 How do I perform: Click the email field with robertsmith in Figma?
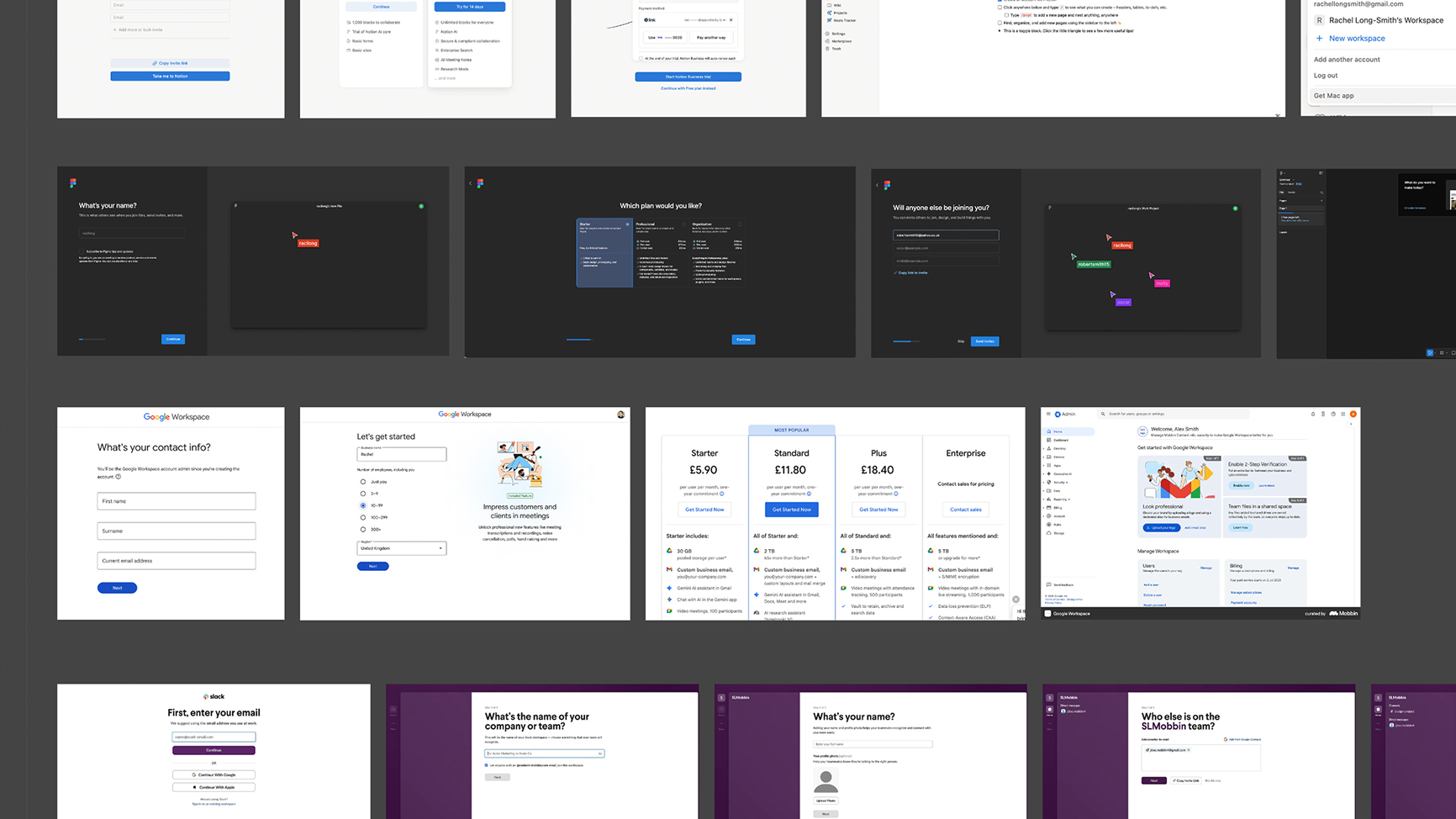point(946,235)
